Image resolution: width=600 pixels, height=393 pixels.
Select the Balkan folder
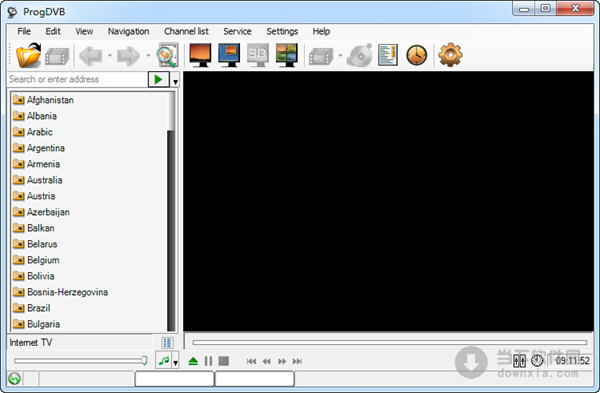point(34,228)
